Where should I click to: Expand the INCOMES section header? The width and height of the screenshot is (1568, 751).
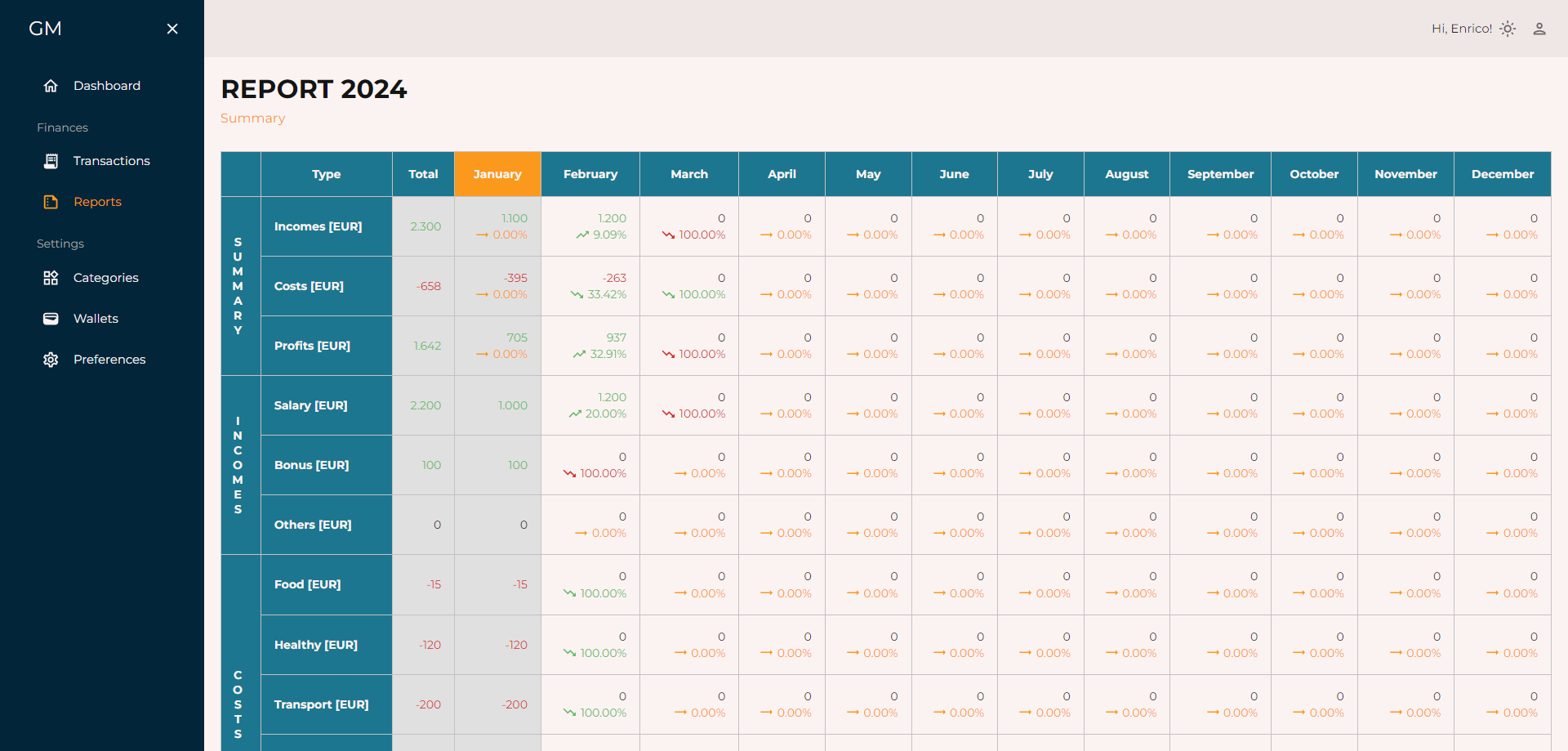click(x=238, y=465)
